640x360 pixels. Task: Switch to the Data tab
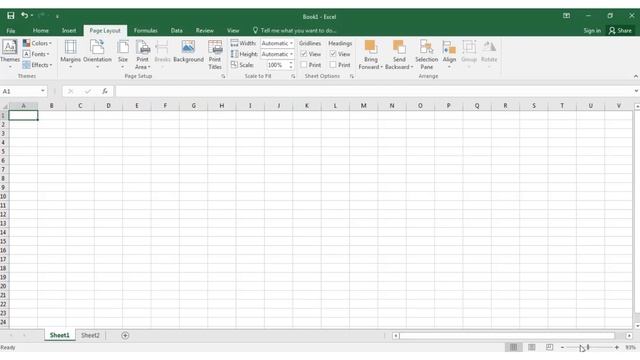point(176,31)
